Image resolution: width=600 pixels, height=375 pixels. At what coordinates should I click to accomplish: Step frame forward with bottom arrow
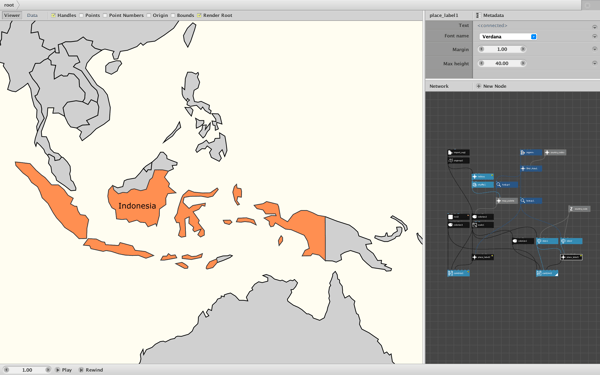point(48,370)
